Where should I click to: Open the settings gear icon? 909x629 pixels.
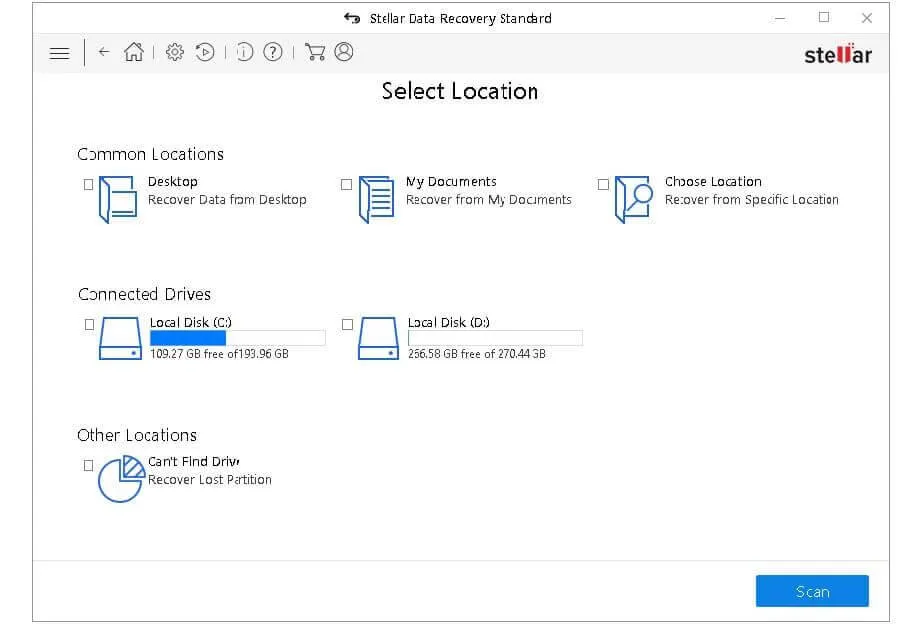(x=175, y=53)
